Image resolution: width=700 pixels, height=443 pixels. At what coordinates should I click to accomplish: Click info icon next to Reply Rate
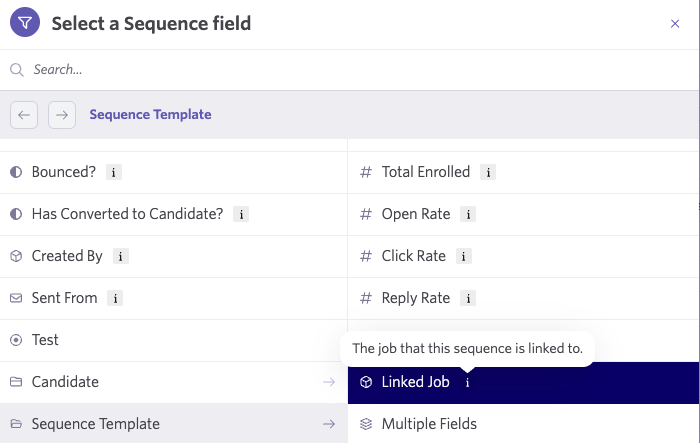tap(468, 298)
